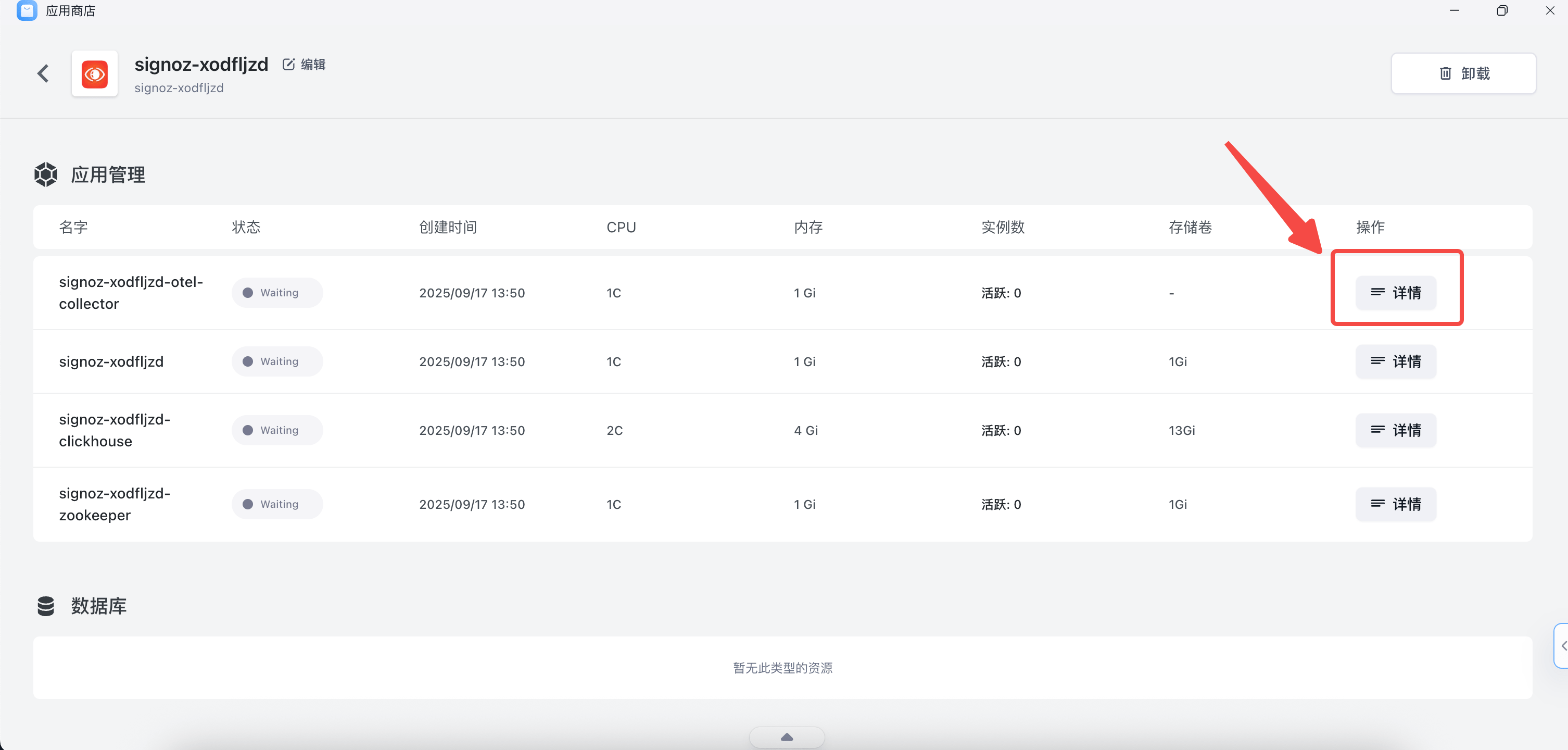Screen dimensions: 1568x750
Task: Click the SigNoz app logo icon
Action: (x=94, y=74)
